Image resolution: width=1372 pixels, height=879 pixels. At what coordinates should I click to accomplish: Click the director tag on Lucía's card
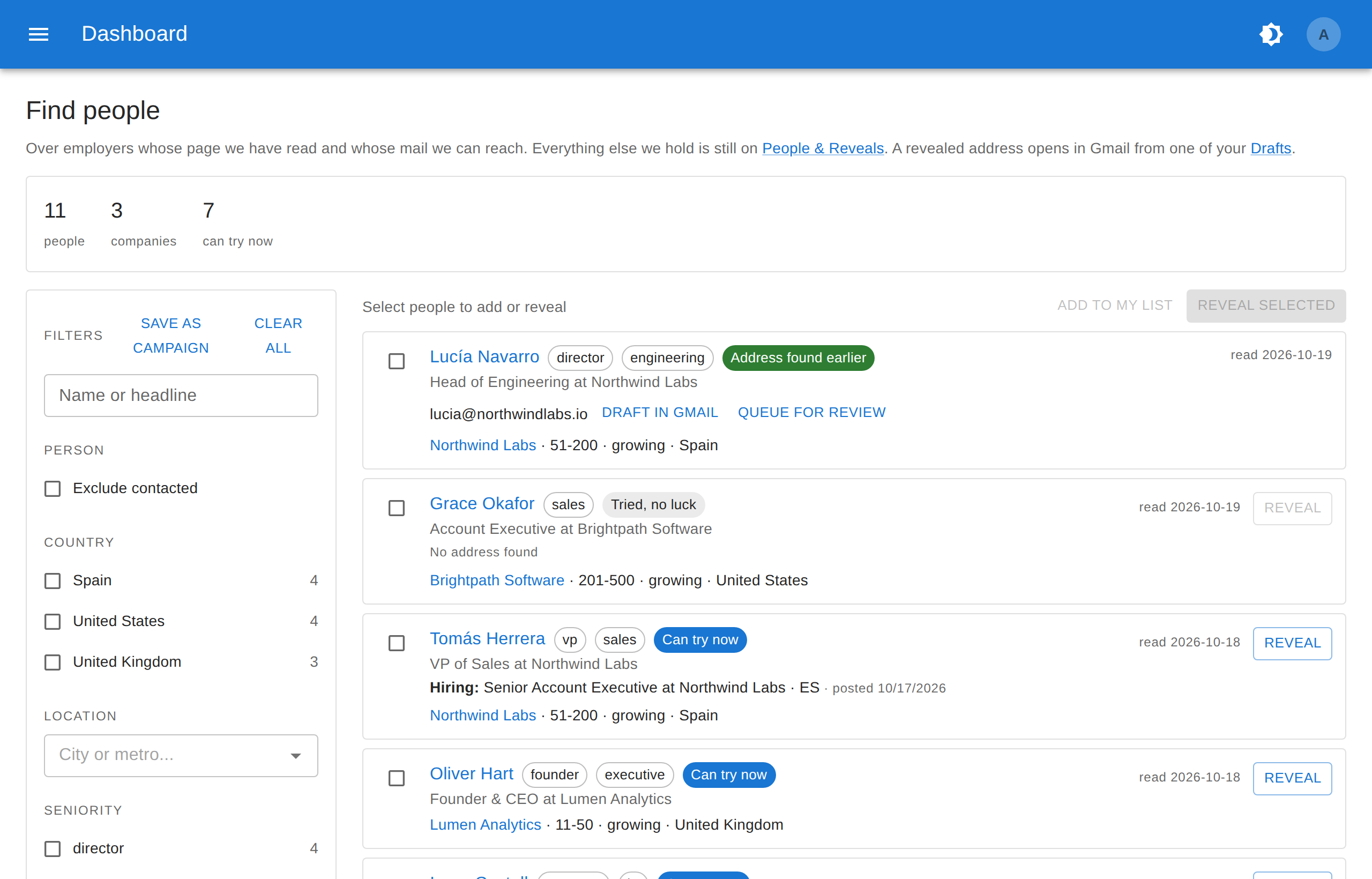coord(580,358)
